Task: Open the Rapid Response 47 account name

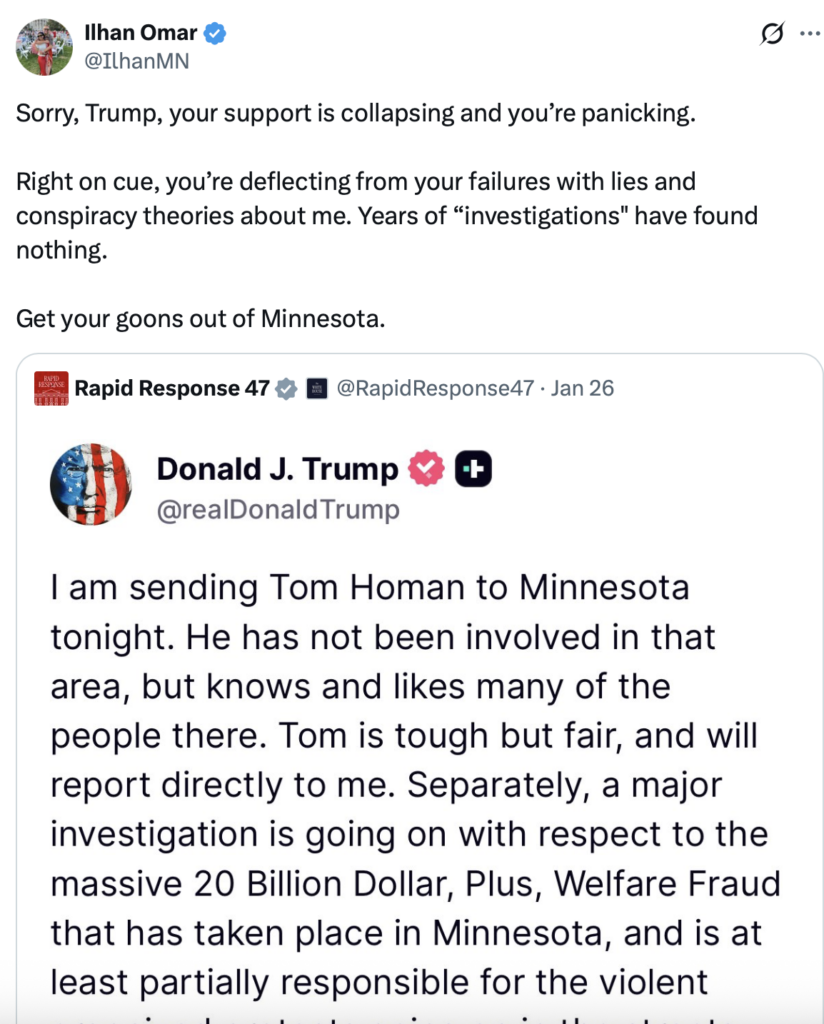Action: point(172,389)
